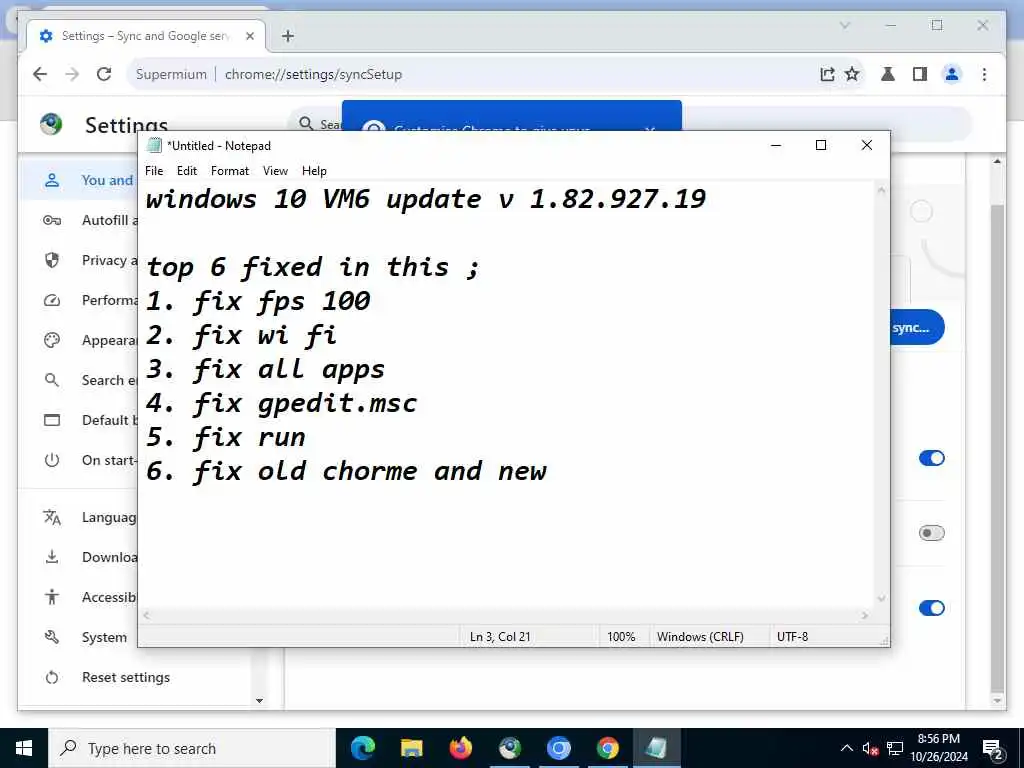Click the 'Ln 3, Col 21' status entry
This screenshot has width=1024, height=768.
click(x=500, y=637)
